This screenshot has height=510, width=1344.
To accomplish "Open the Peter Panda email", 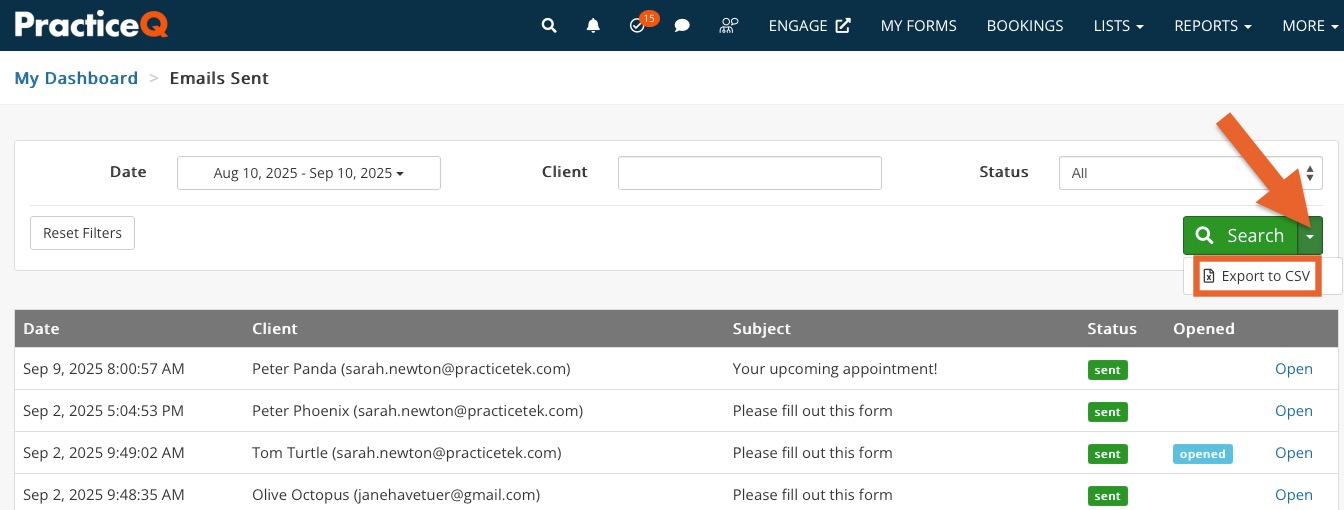I will point(1293,369).
